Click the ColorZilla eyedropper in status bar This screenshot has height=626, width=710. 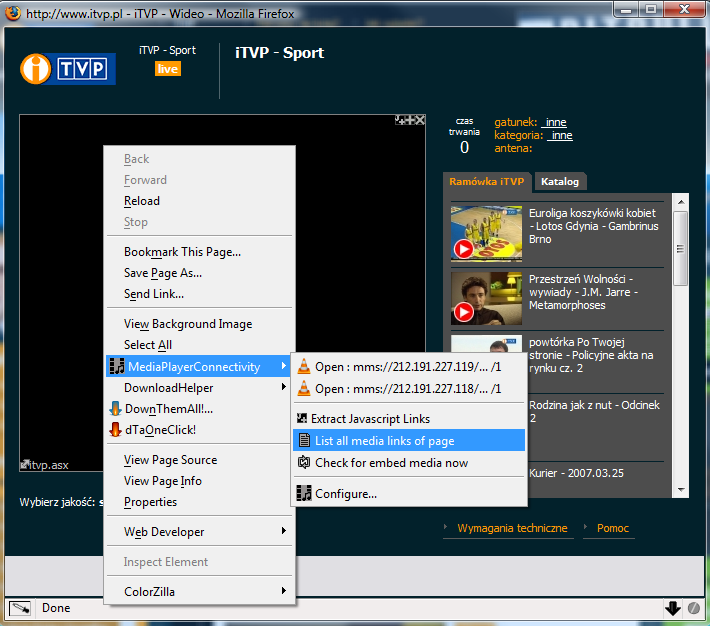pos(19,608)
